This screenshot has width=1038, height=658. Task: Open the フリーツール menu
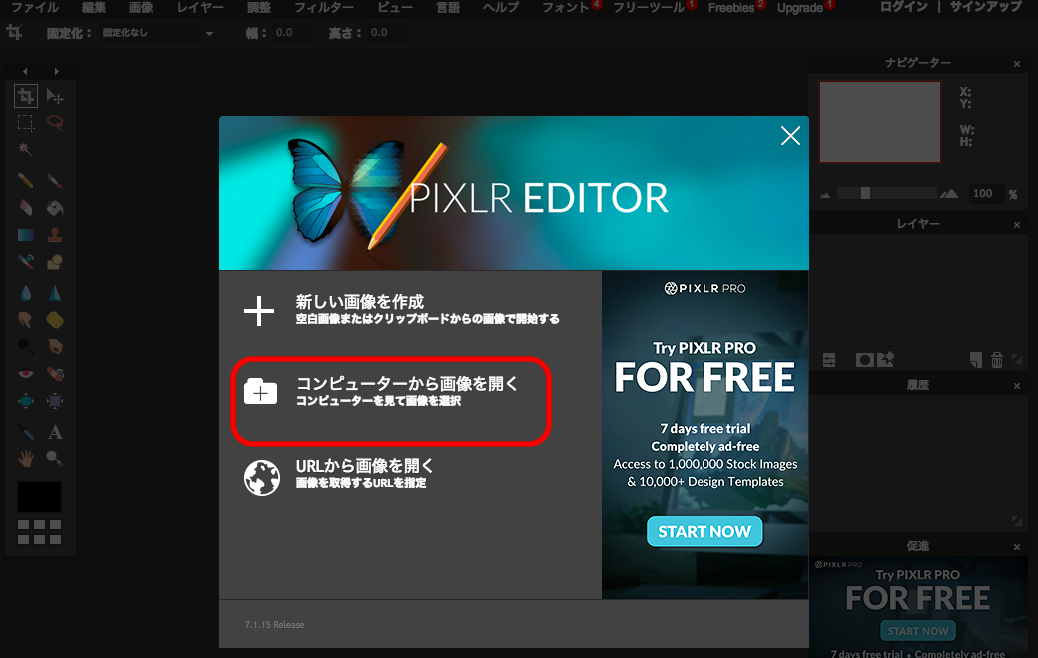649,8
